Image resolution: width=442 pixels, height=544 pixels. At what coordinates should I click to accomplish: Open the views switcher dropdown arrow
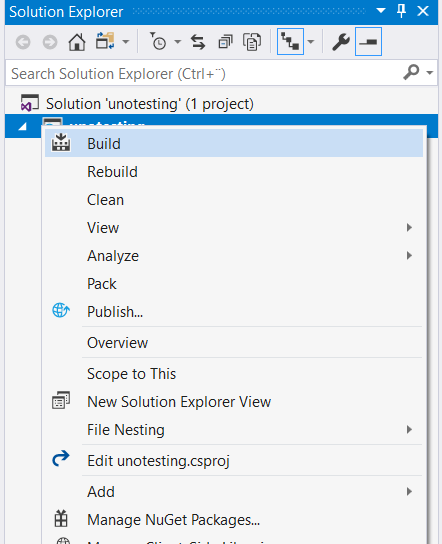point(126,42)
